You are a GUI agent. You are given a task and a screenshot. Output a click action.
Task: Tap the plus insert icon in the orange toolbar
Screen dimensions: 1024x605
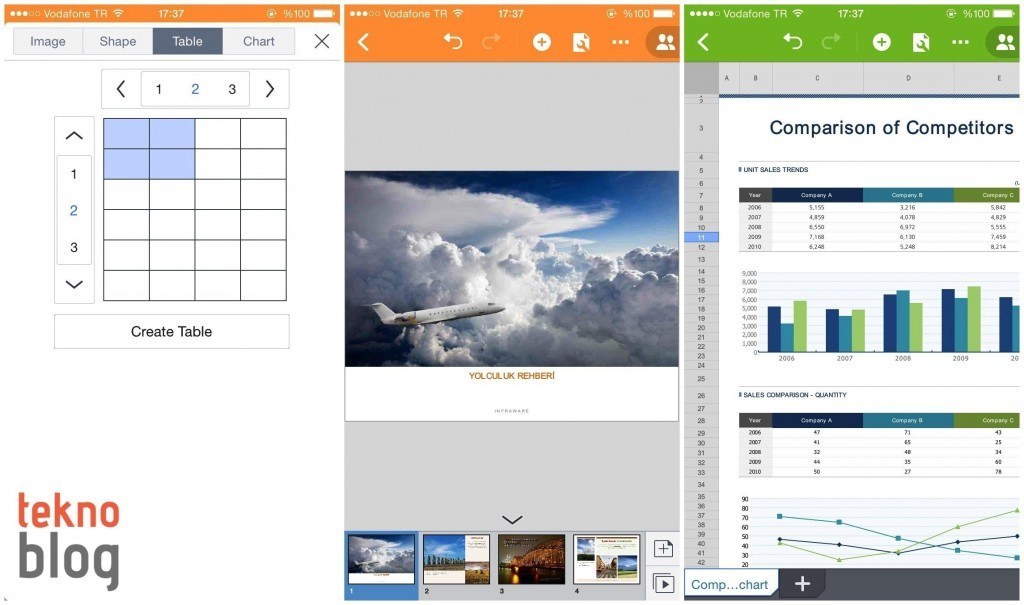[541, 42]
